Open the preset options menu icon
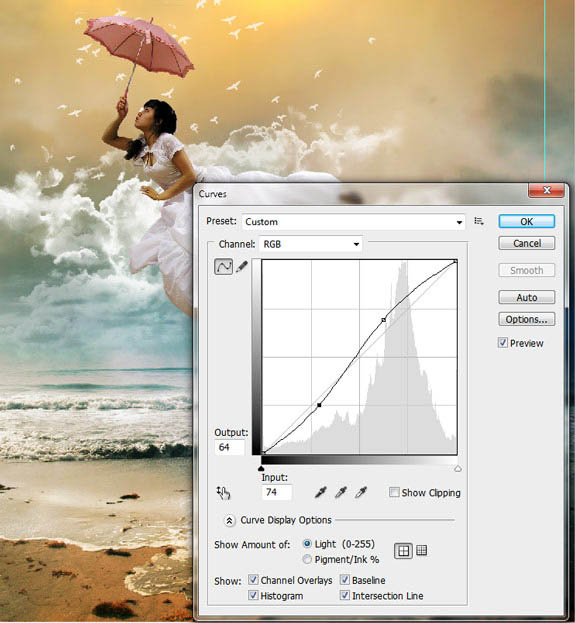Viewport: 575px width, 623px height. (479, 221)
